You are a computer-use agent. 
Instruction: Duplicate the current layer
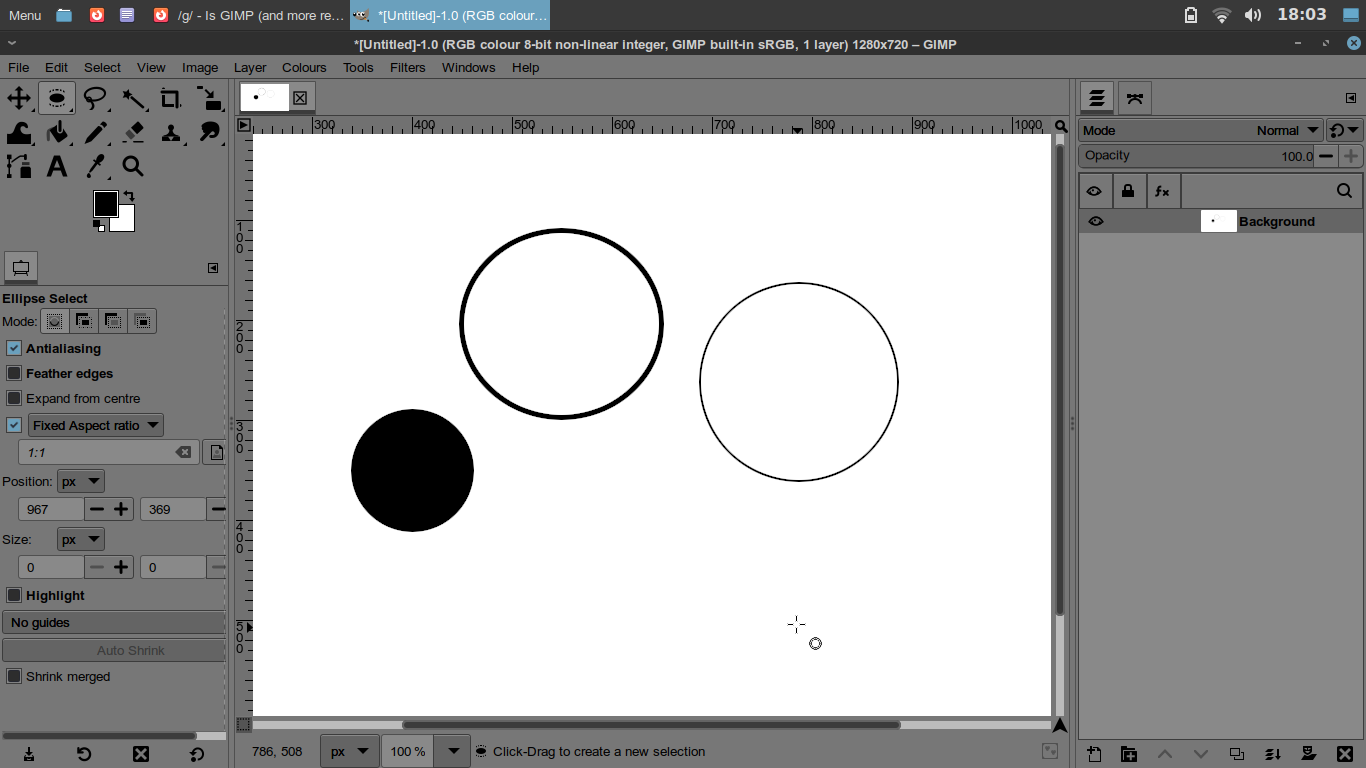[x=1237, y=754]
